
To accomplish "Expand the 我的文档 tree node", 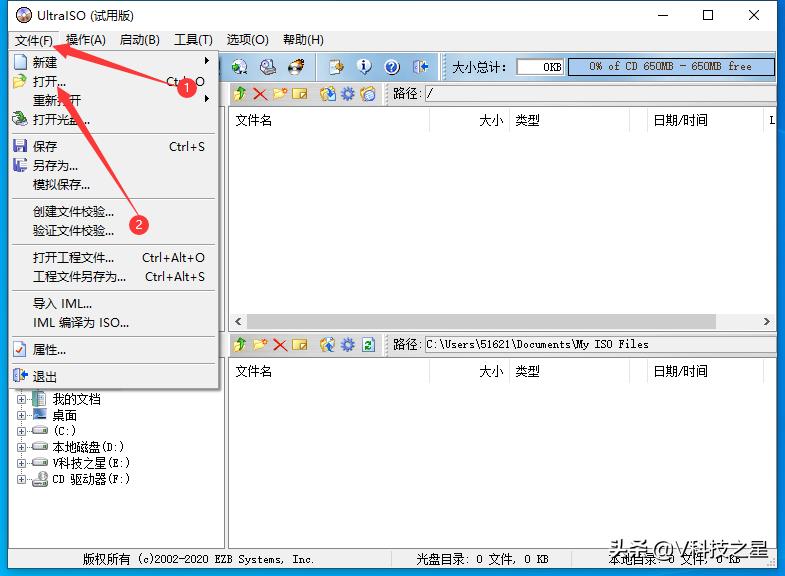I will point(22,399).
